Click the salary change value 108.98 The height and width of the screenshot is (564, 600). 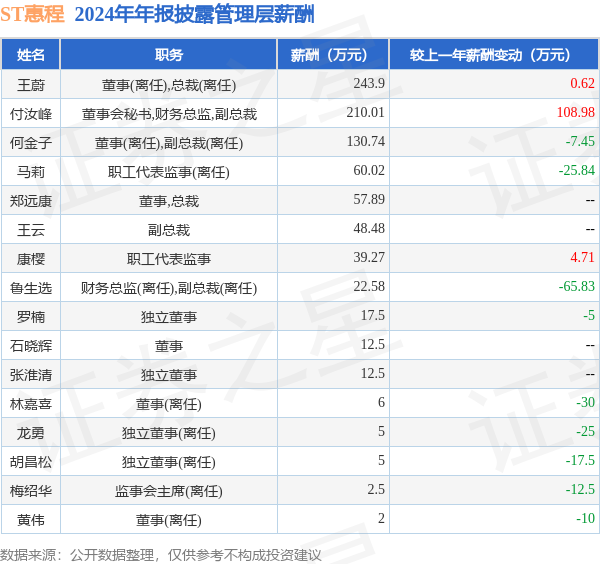coord(576,112)
